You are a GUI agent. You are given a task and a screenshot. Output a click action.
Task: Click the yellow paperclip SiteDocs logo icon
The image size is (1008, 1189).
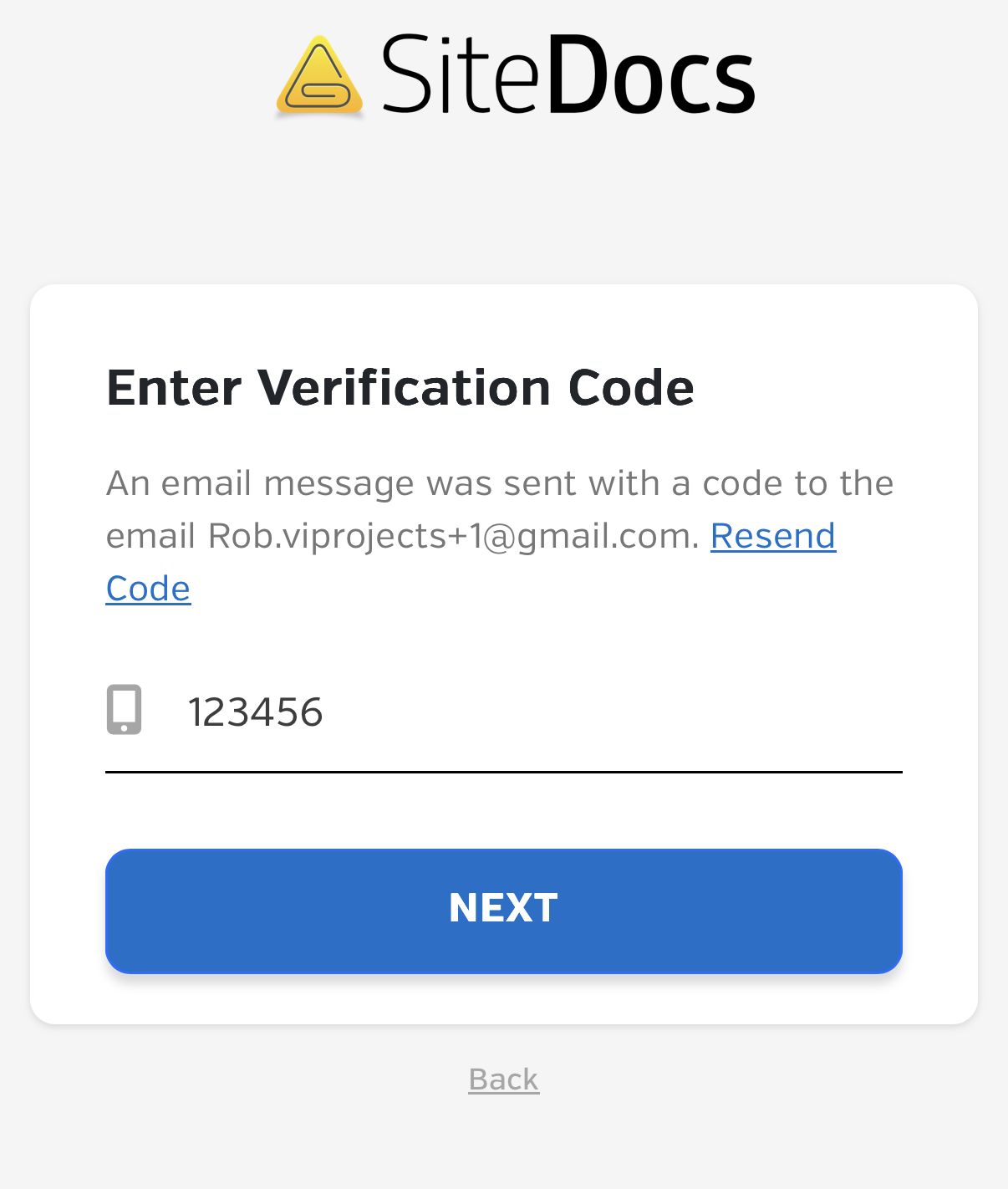click(319, 75)
